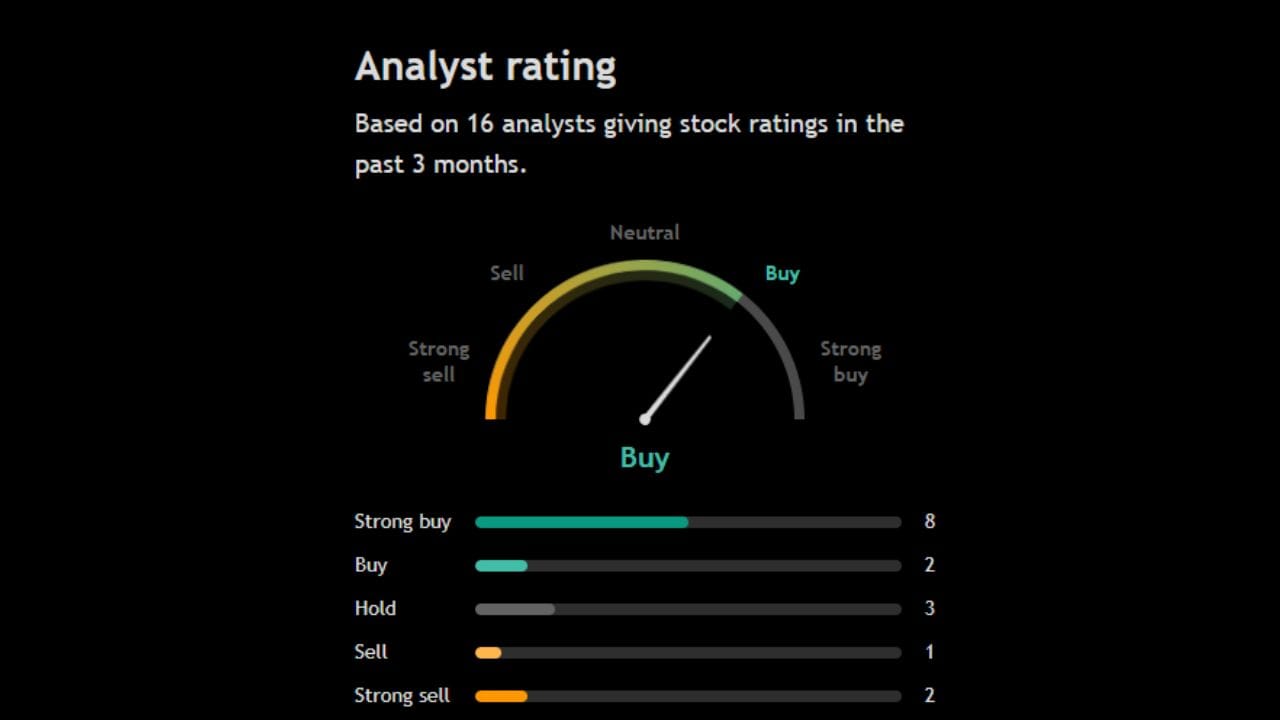The width and height of the screenshot is (1280, 720).
Task: Click the count 8 for Strong buy
Action: [929, 521]
